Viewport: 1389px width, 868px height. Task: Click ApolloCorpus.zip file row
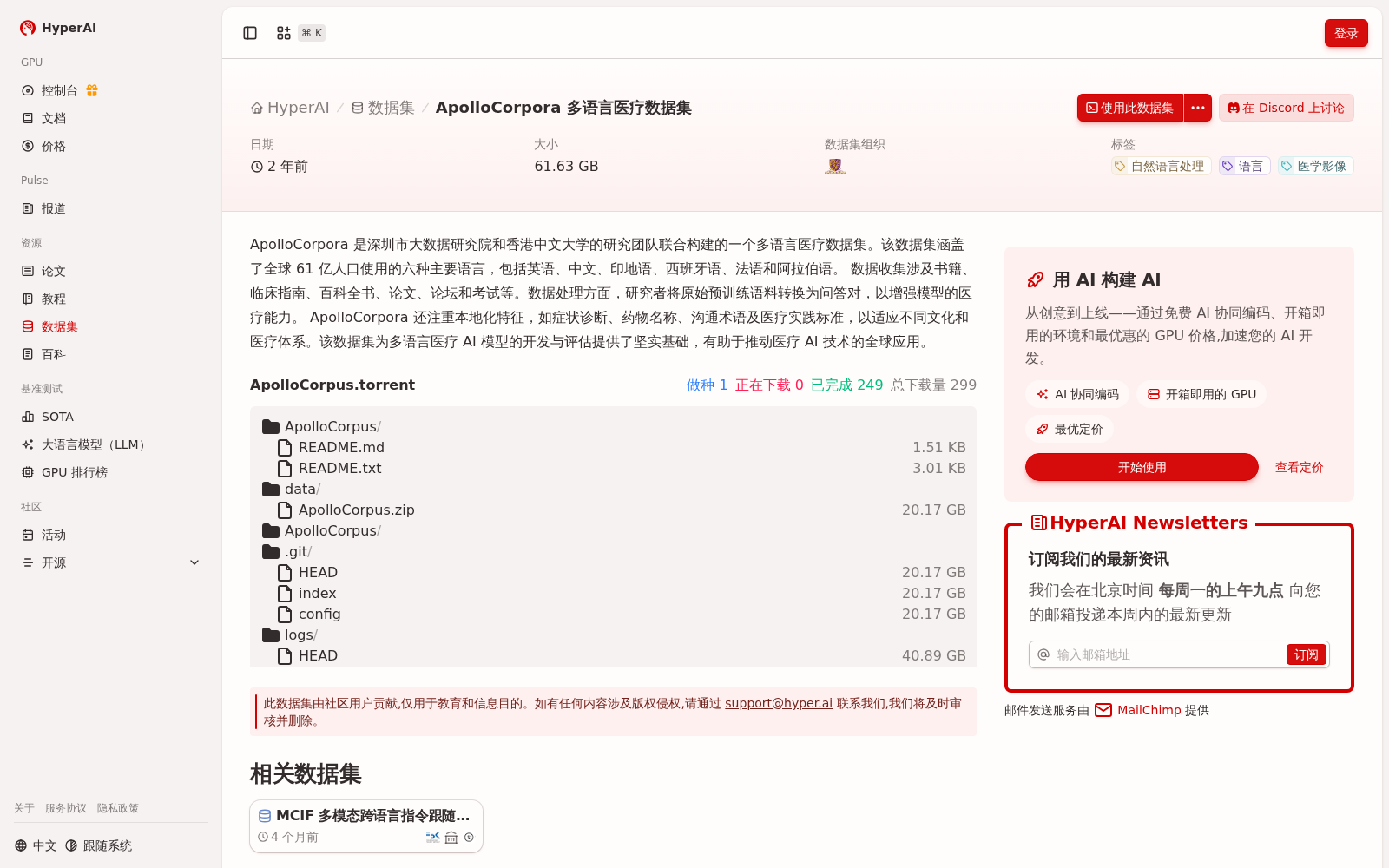613,510
